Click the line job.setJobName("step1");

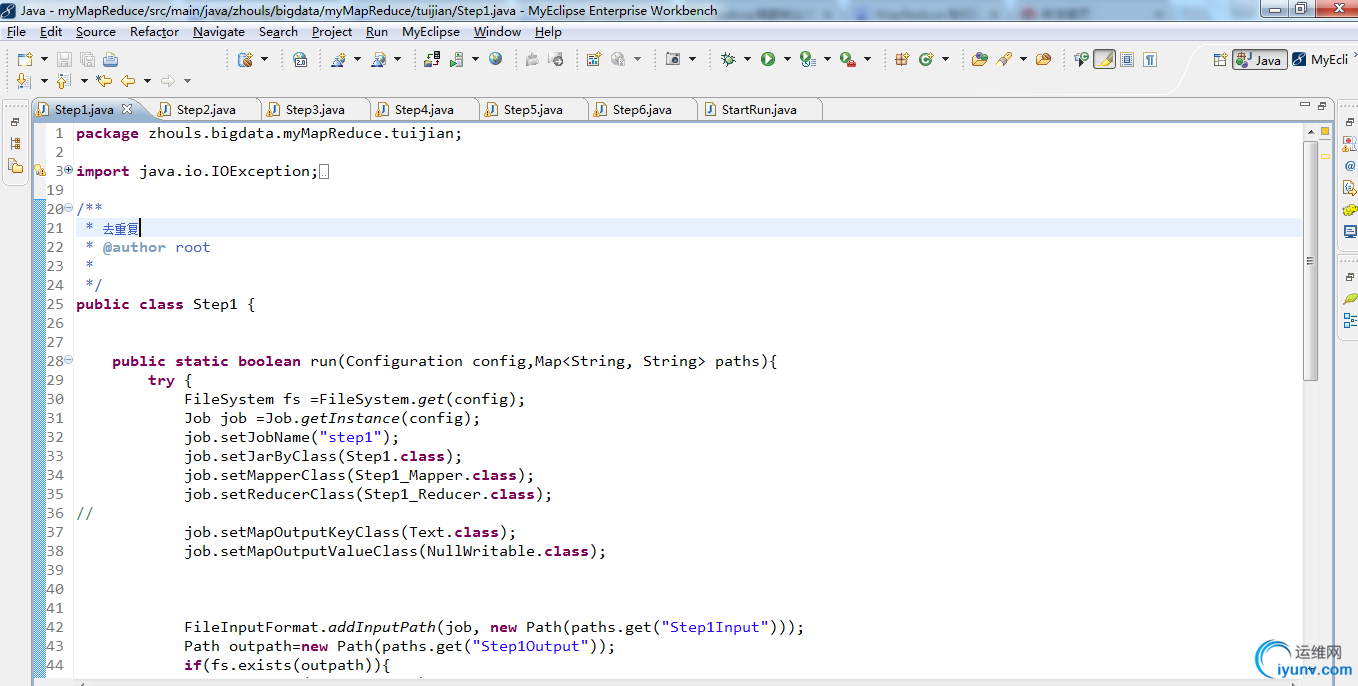point(291,437)
